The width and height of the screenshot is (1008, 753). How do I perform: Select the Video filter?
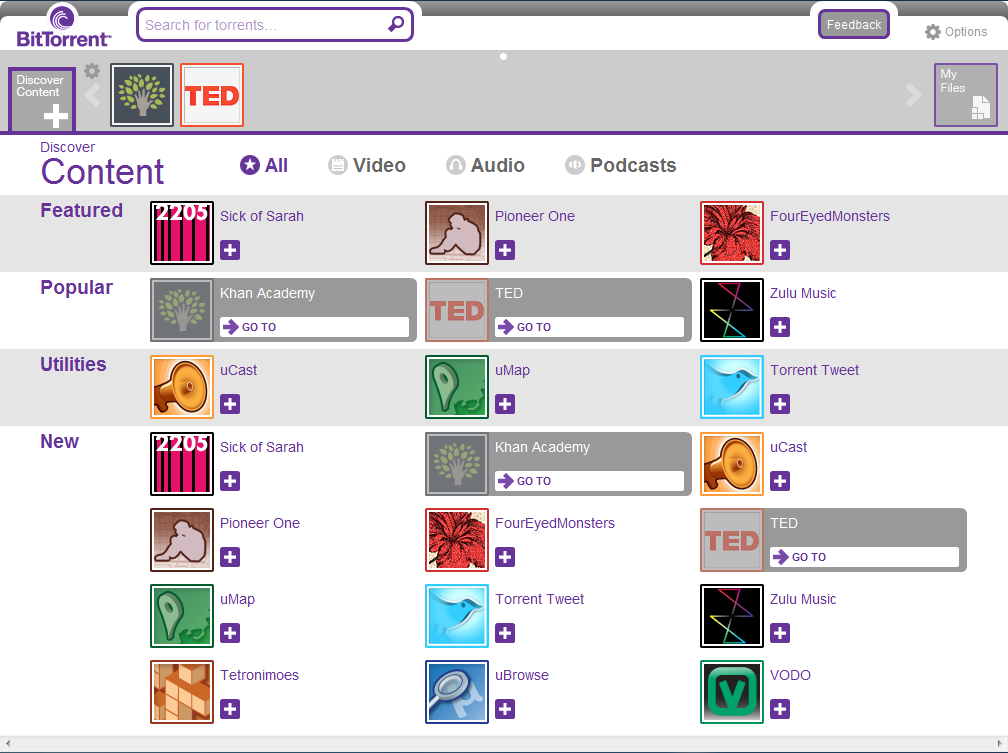(x=367, y=165)
